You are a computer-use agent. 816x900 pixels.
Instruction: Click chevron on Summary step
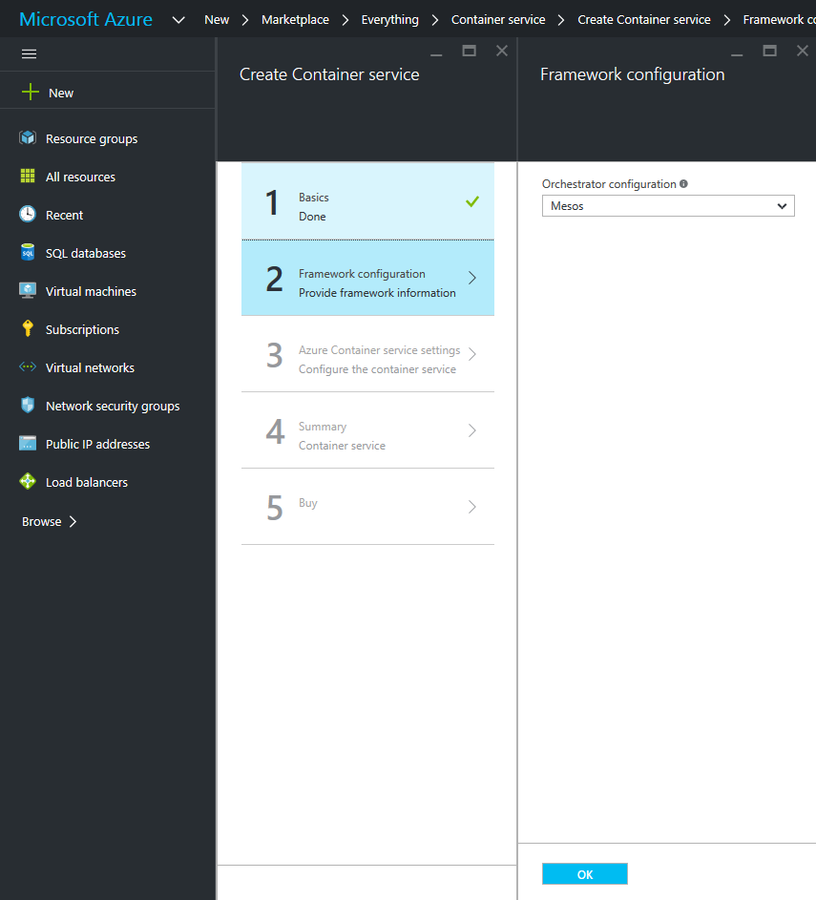coord(472,430)
